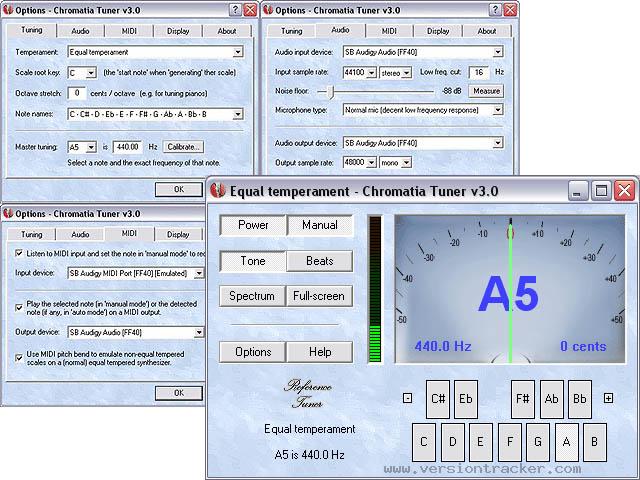The image size is (640, 480).
Task: Open Options from main tuner window
Action: tap(253, 352)
